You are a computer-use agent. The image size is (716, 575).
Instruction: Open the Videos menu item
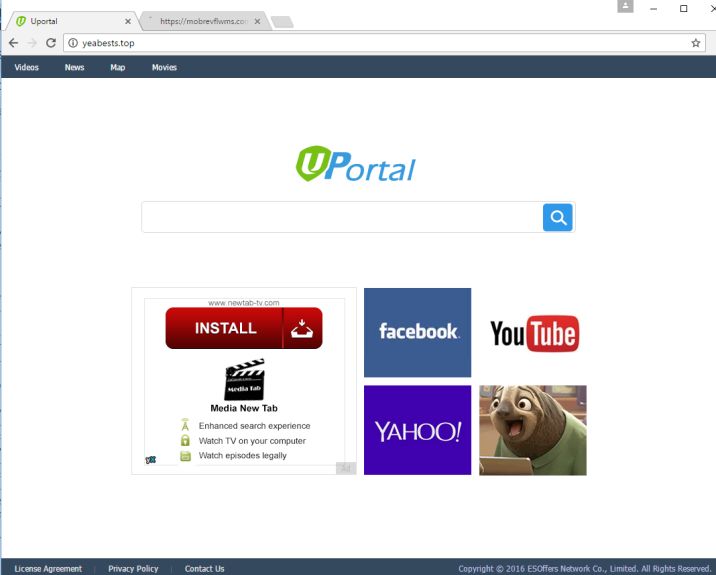click(26, 68)
